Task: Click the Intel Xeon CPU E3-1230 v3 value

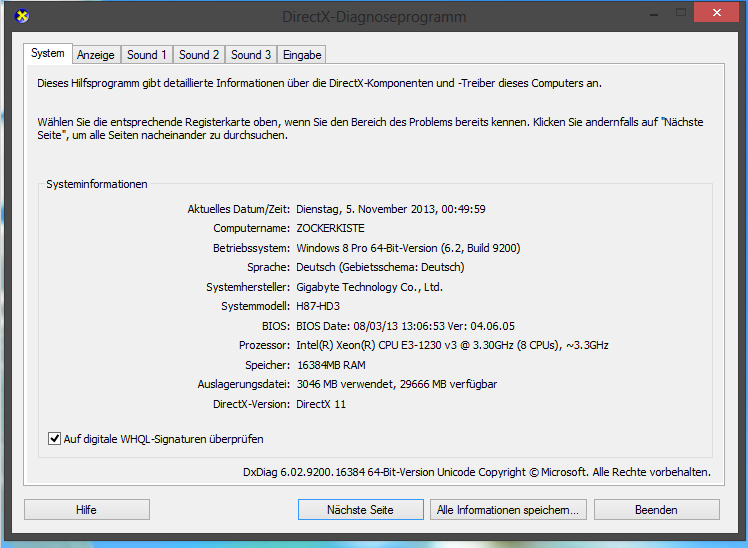Action: coord(452,345)
